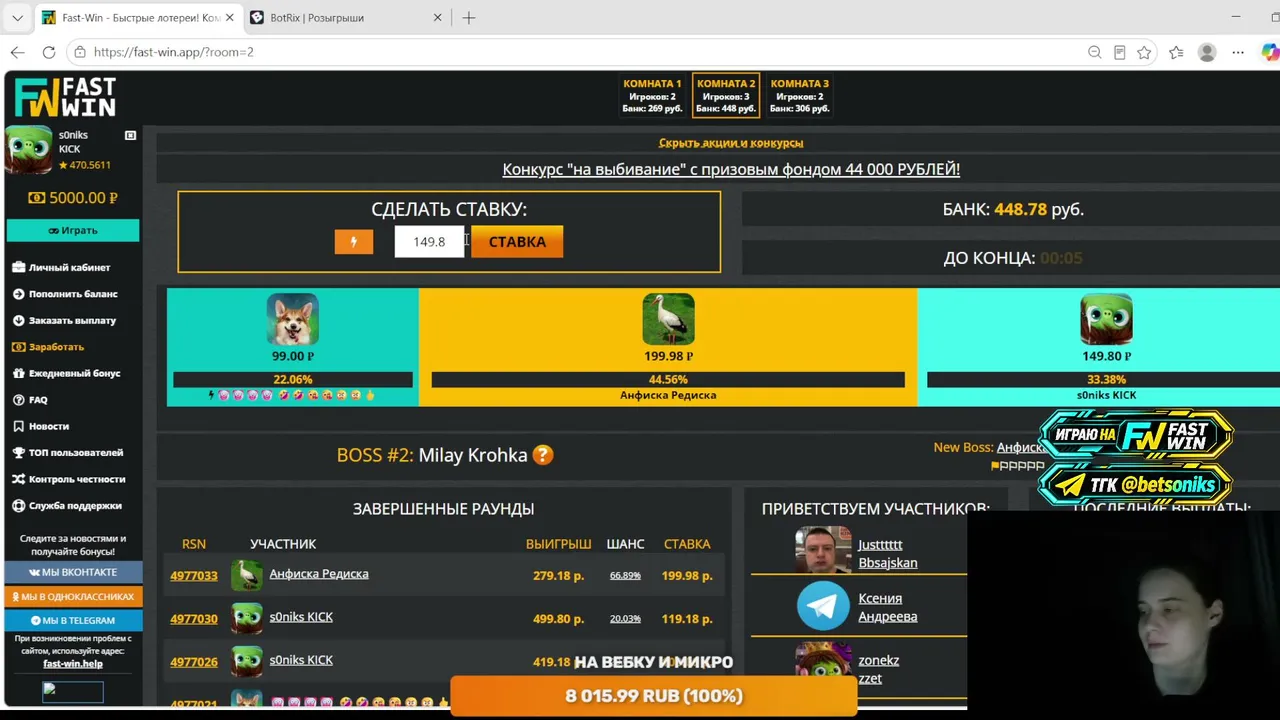The height and width of the screenshot is (720, 1280).
Task: Click the money icon for Заработать
Action: (19, 347)
